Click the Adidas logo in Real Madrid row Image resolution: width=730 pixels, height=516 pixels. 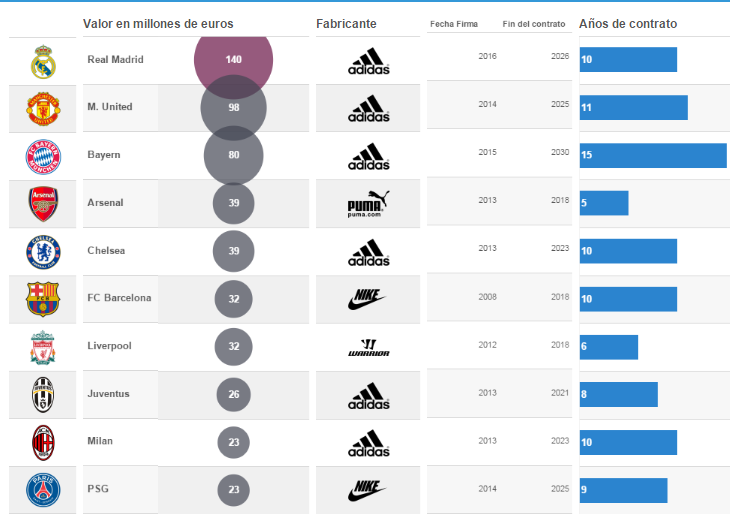click(x=368, y=60)
